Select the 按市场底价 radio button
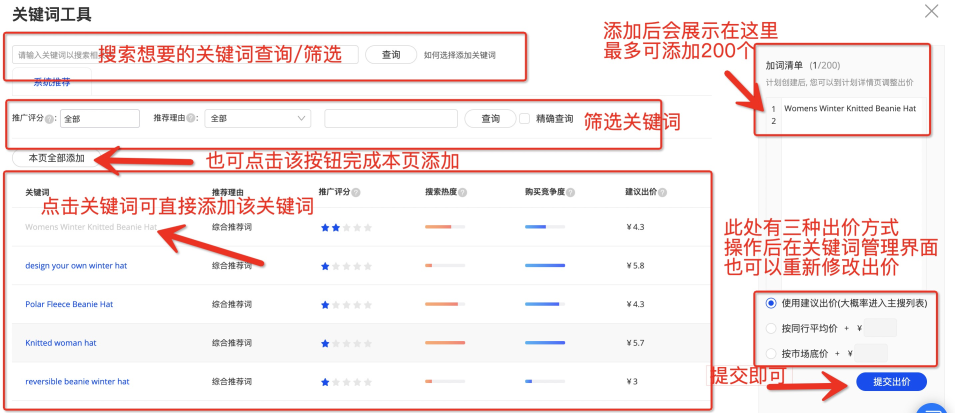Viewport: 955px width, 413px height. tap(769, 353)
